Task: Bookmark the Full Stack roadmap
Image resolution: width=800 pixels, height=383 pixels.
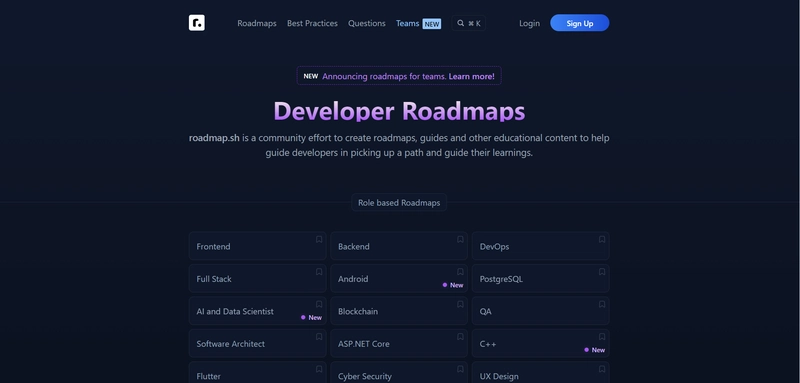Action: pos(319,272)
